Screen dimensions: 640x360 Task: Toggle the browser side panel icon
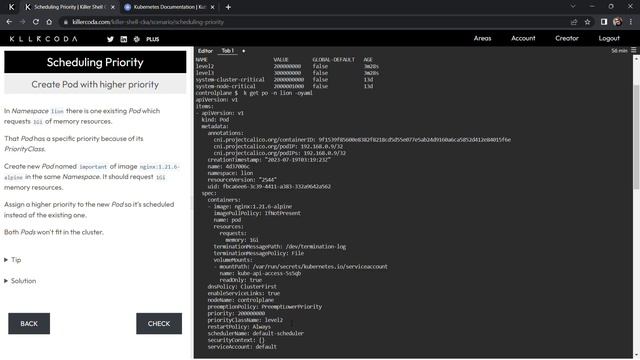point(604,22)
